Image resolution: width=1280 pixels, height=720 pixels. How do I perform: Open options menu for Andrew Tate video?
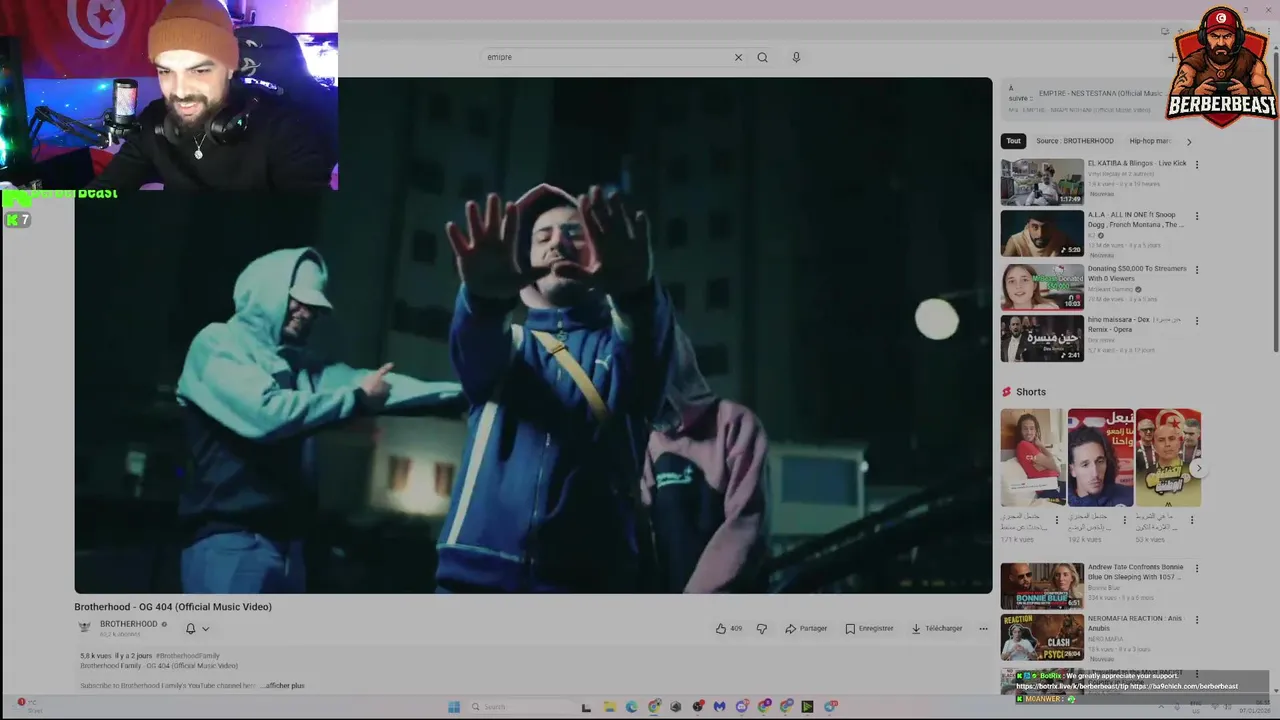pyautogui.click(x=1197, y=569)
